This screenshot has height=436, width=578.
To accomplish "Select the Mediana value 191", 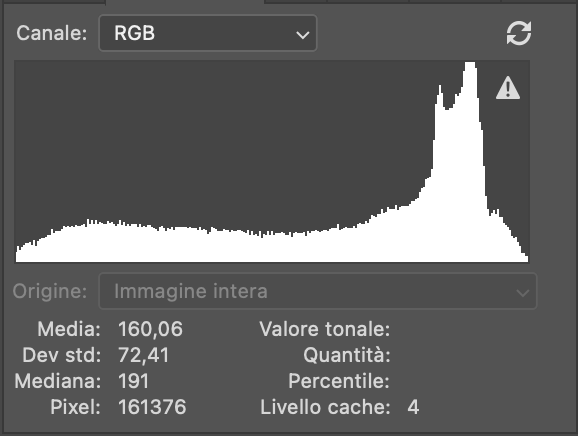I will (133, 381).
